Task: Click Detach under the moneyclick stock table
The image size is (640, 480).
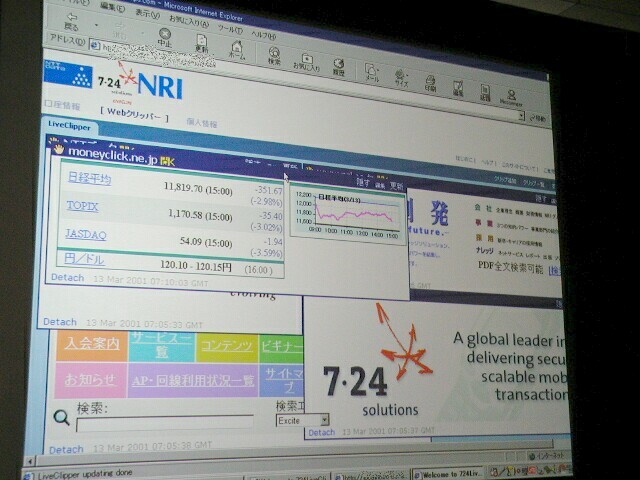Action: point(67,277)
